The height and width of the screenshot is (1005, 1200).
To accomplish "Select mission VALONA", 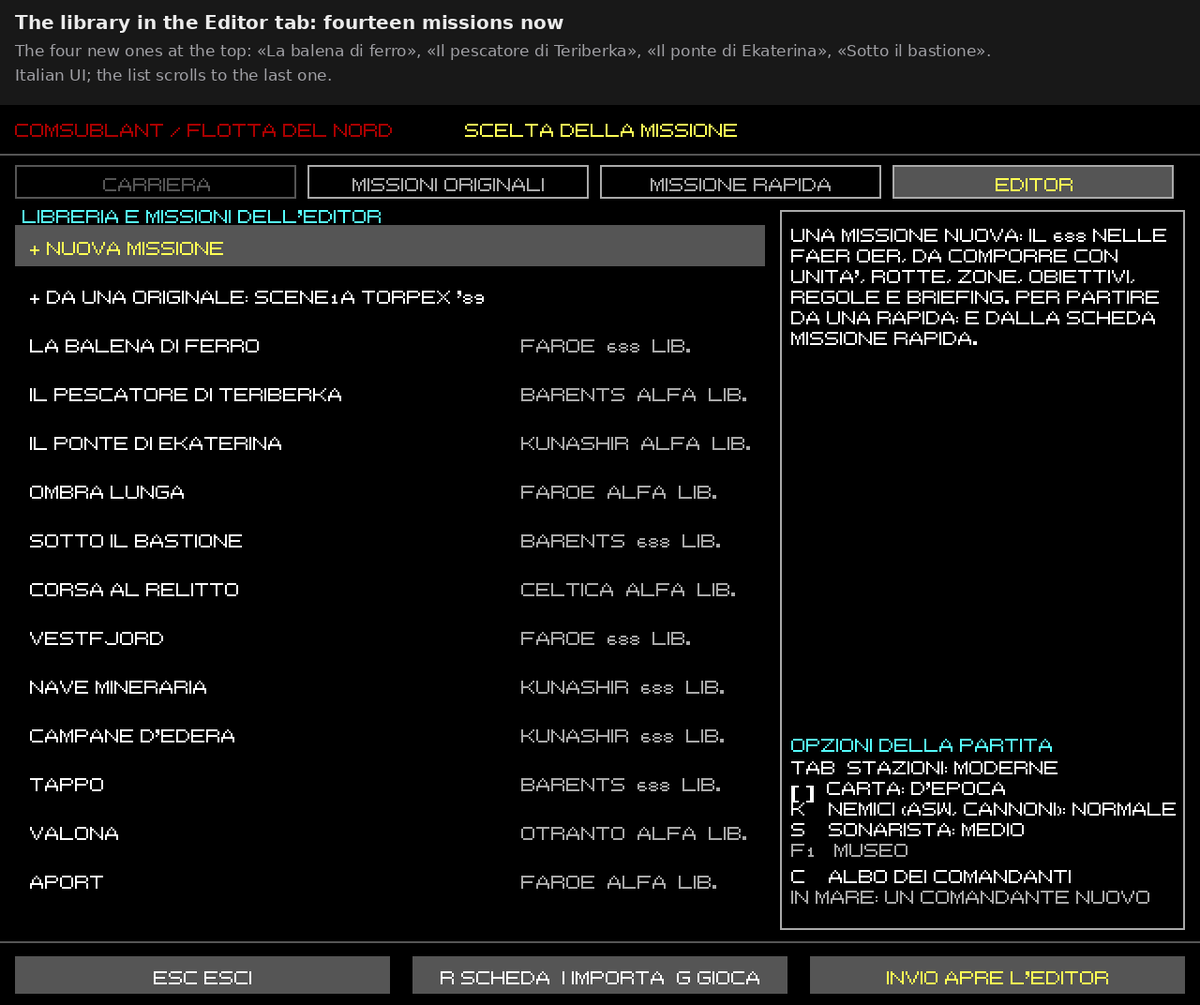I will pos(390,833).
